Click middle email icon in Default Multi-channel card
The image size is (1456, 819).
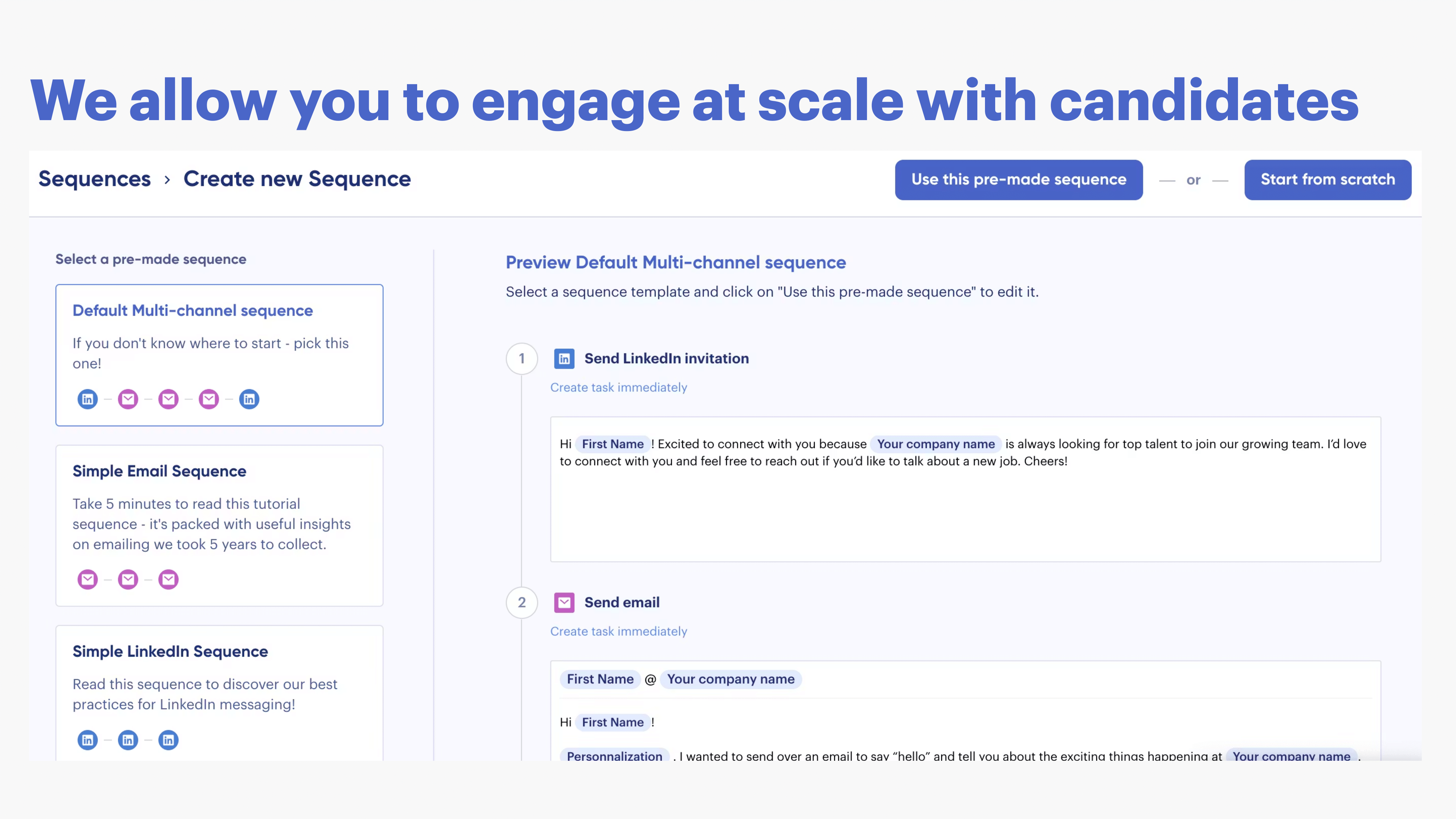[x=169, y=399]
